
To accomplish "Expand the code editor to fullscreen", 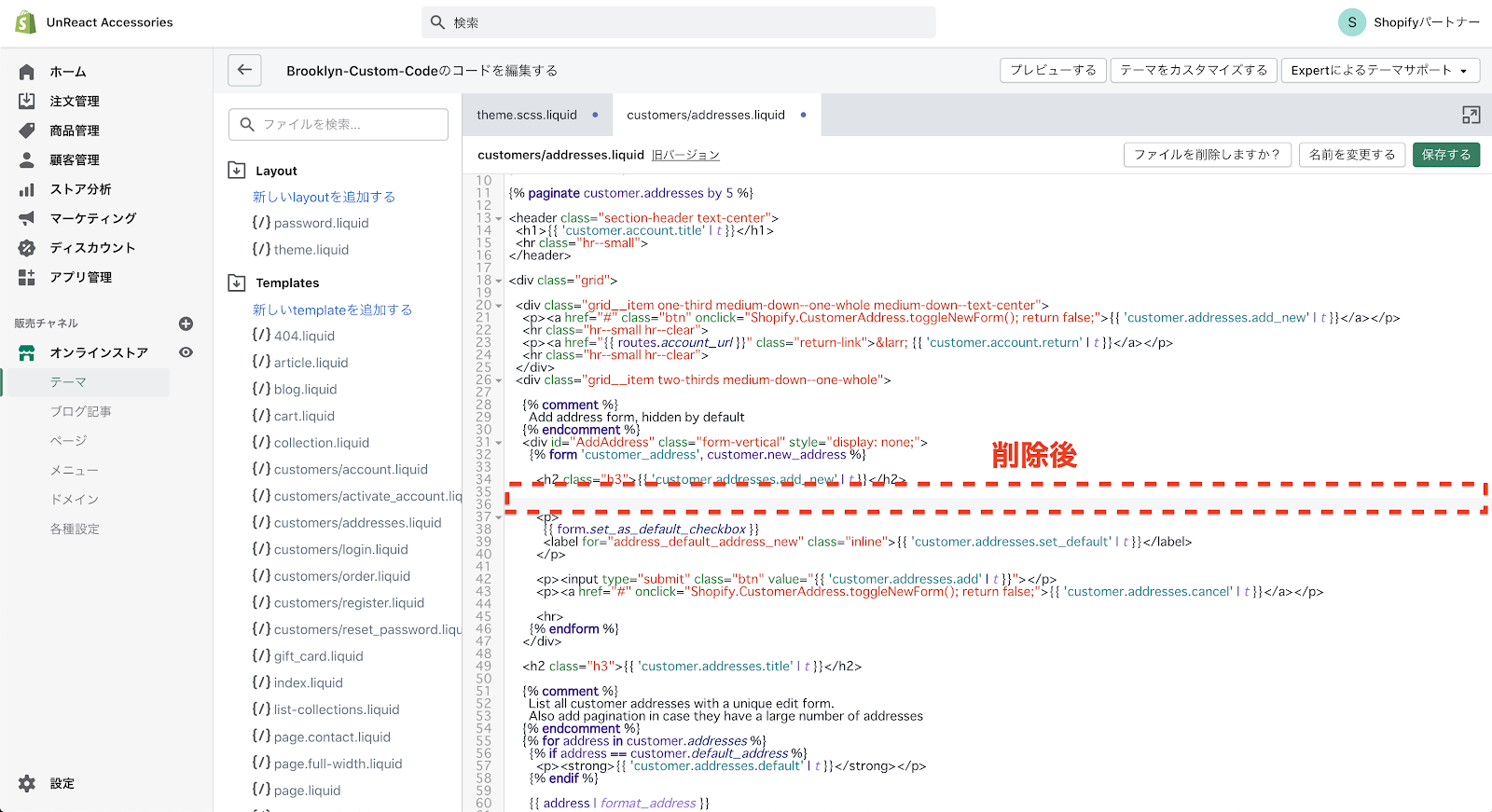I will pos(1471,115).
